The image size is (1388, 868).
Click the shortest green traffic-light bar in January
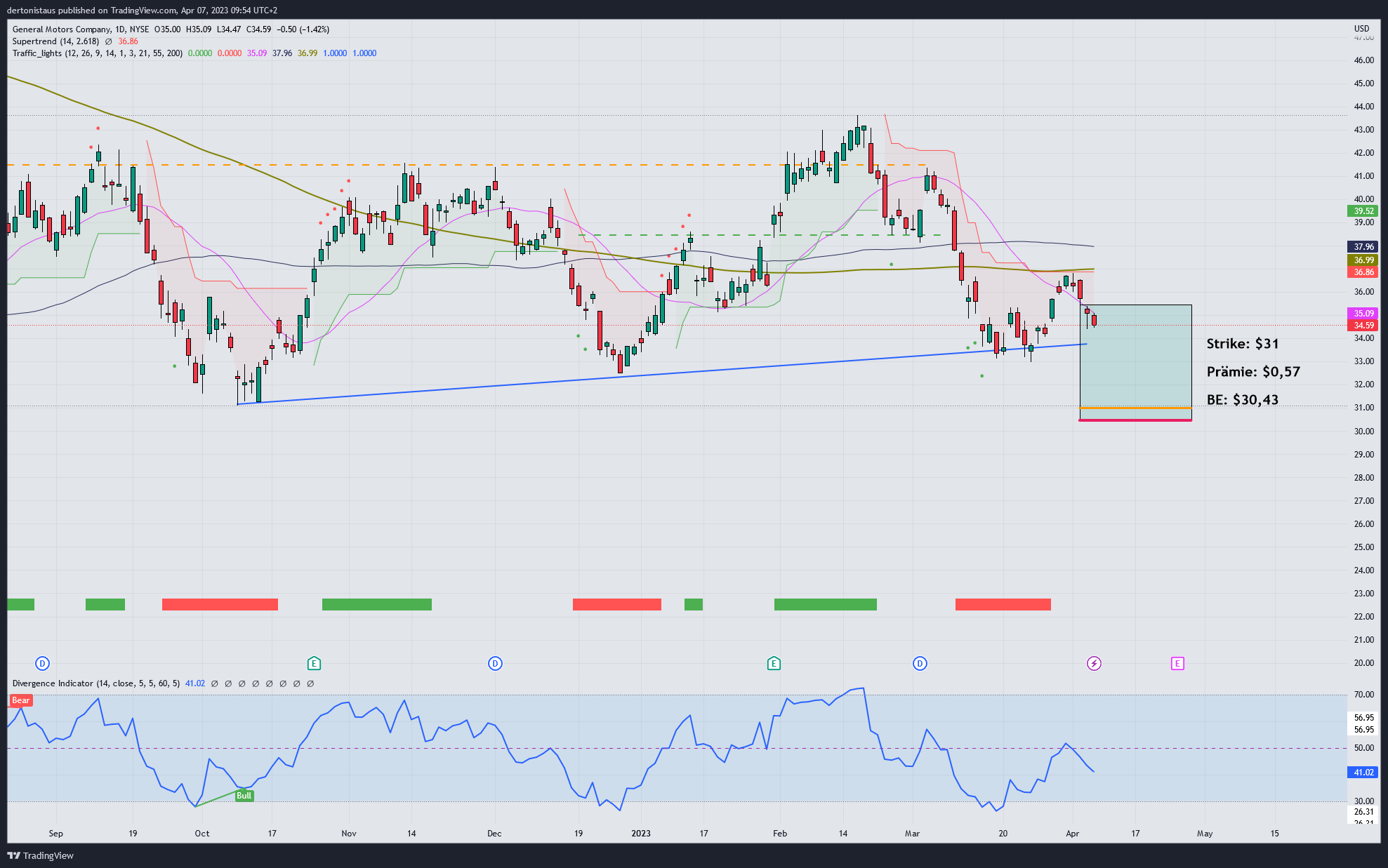pos(694,605)
